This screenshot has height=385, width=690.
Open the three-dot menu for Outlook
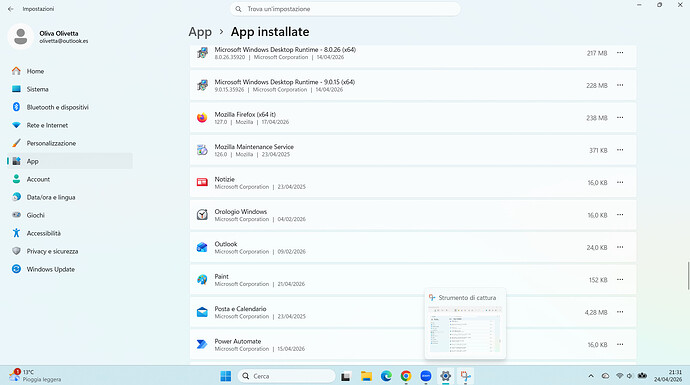[x=620, y=247]
